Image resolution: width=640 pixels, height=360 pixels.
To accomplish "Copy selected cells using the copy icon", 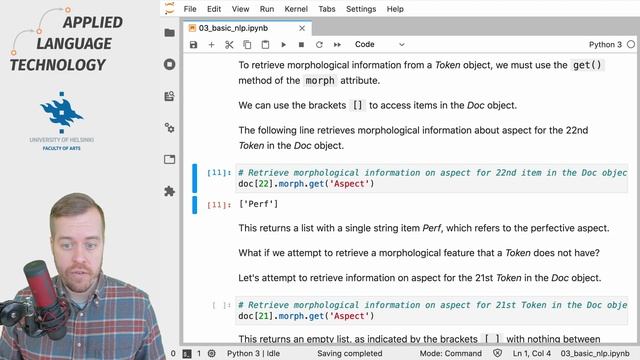I will point(247,44).
